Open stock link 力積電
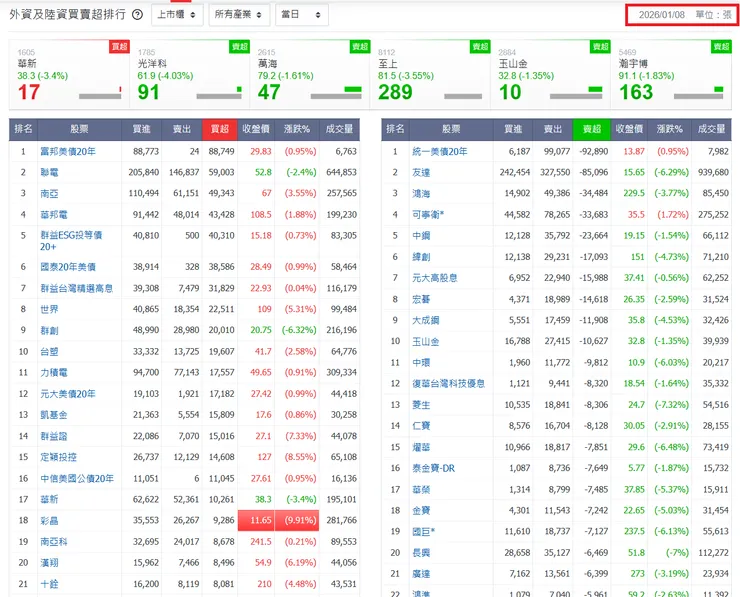This screenshot has height=597, width=740. pyautogui.click(x=54, y=372)
